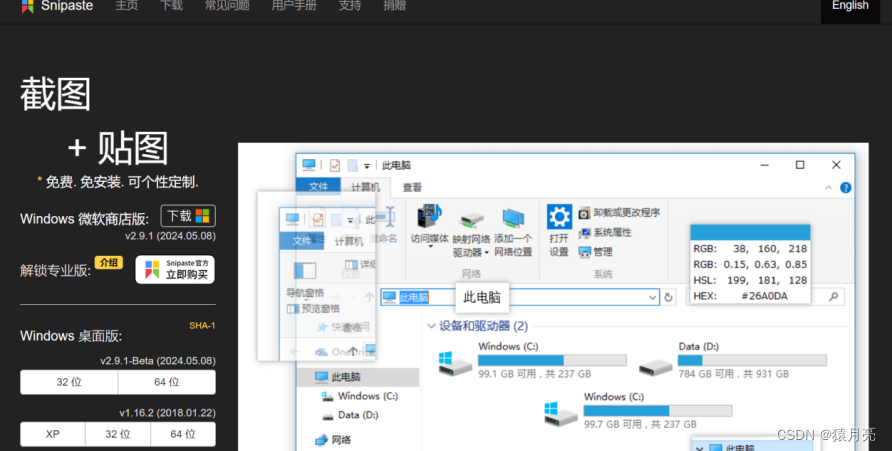Collapse the Explorer ribbon with the chevron
This screenshot has width=892, height=451.
tap(828, 188)
